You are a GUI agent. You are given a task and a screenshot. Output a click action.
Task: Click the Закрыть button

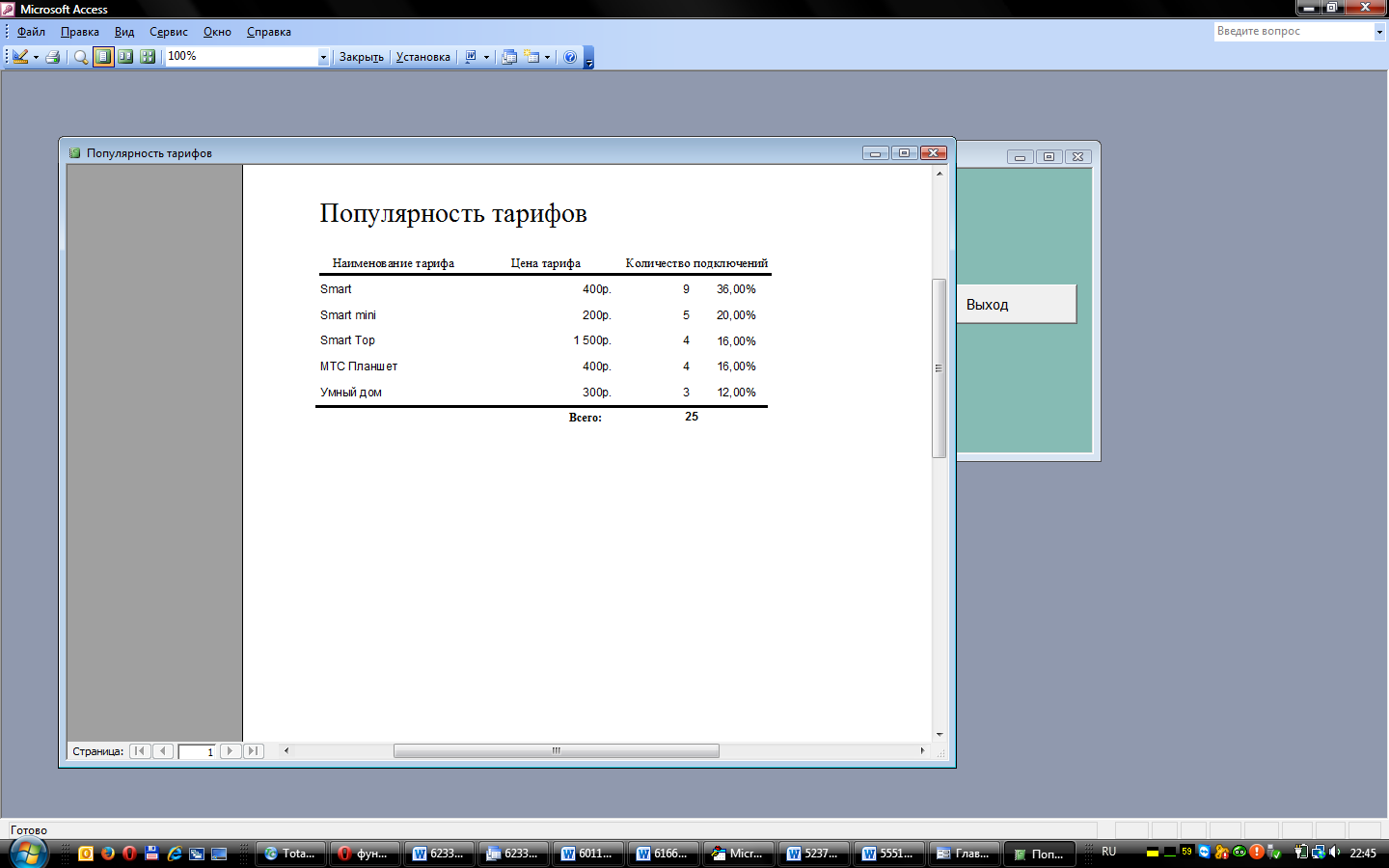pos(361,57)
